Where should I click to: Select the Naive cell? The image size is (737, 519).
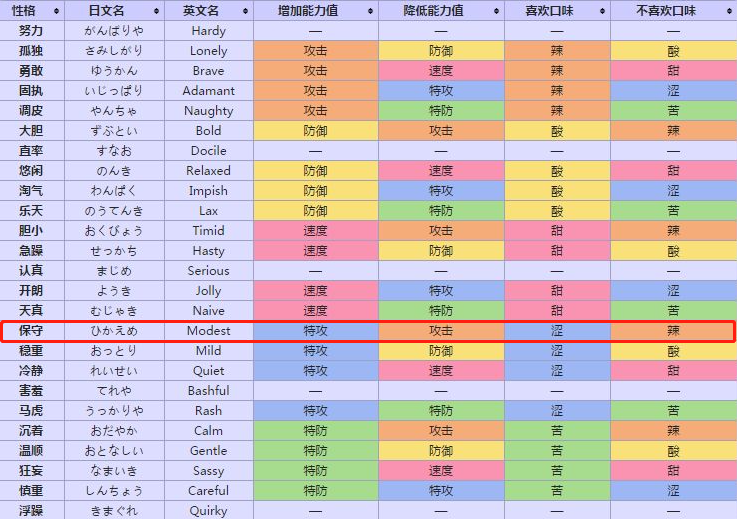(x=209, y=311)
